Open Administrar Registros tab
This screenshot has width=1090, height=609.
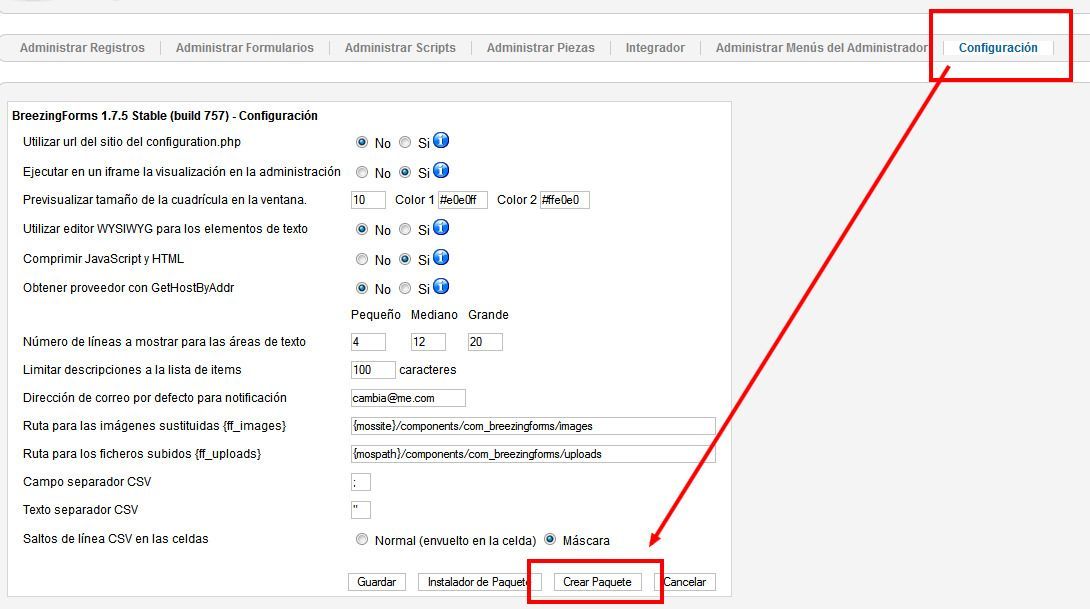pyautogui.click(x=82, y=47)
